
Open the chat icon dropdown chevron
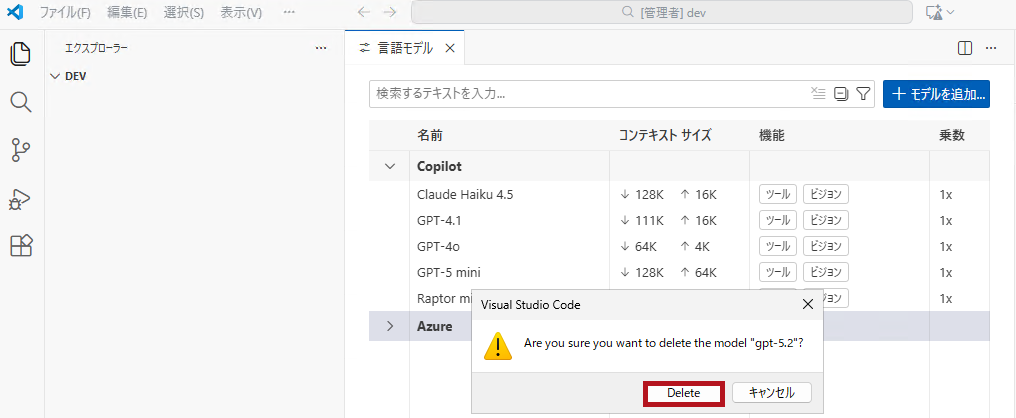951,12
